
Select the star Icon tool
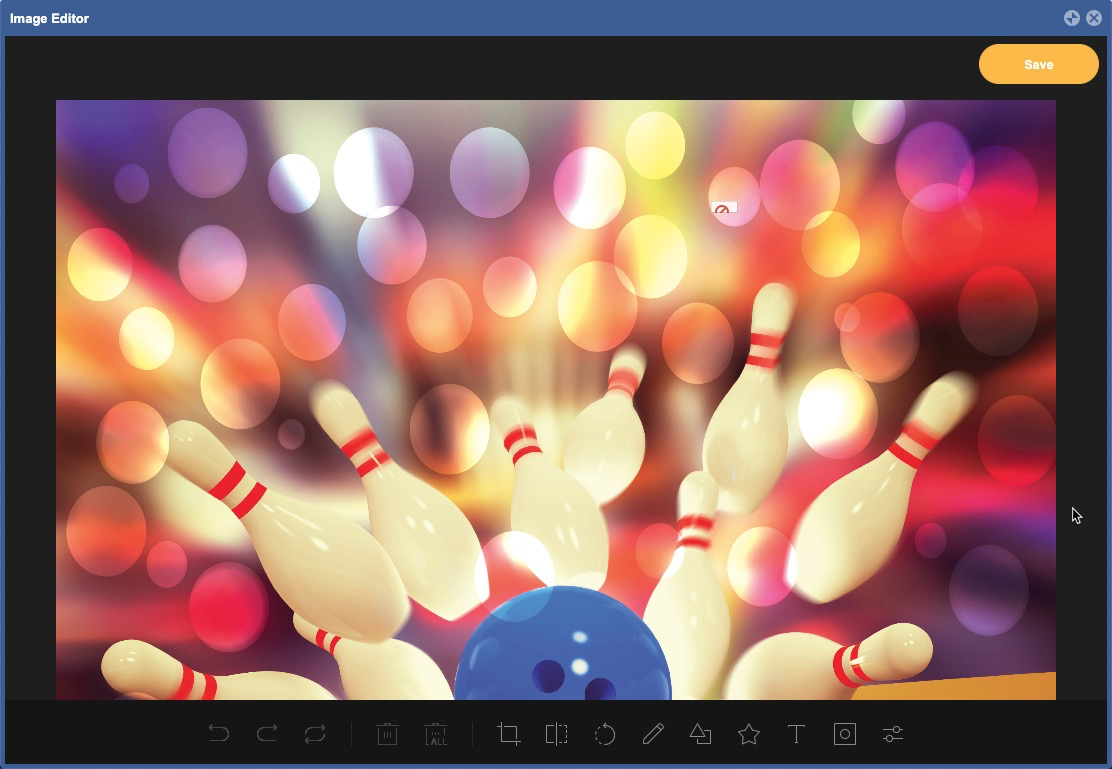749,734
